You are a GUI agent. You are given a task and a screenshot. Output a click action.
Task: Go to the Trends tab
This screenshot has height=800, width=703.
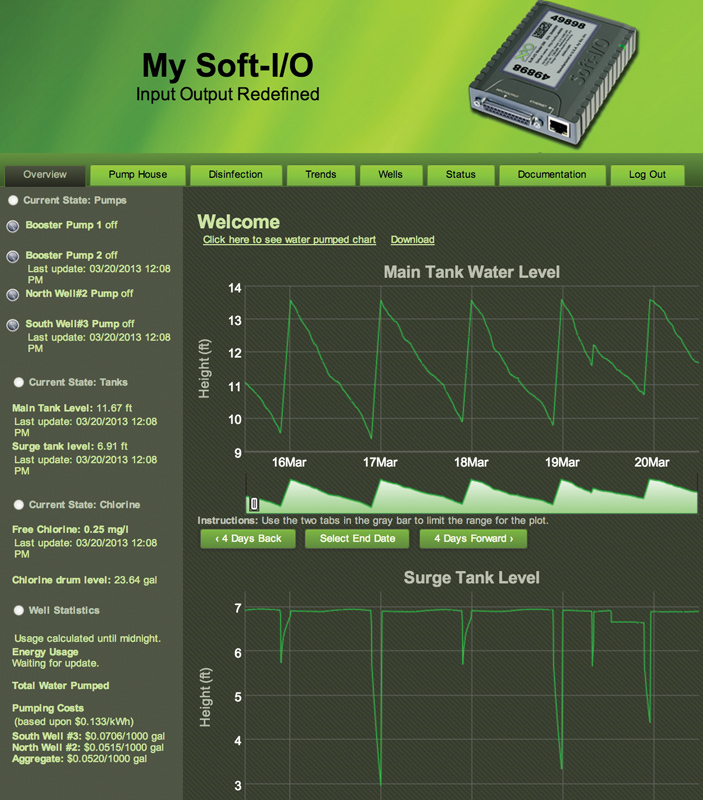pyautogui.click(x=320, y=175)
